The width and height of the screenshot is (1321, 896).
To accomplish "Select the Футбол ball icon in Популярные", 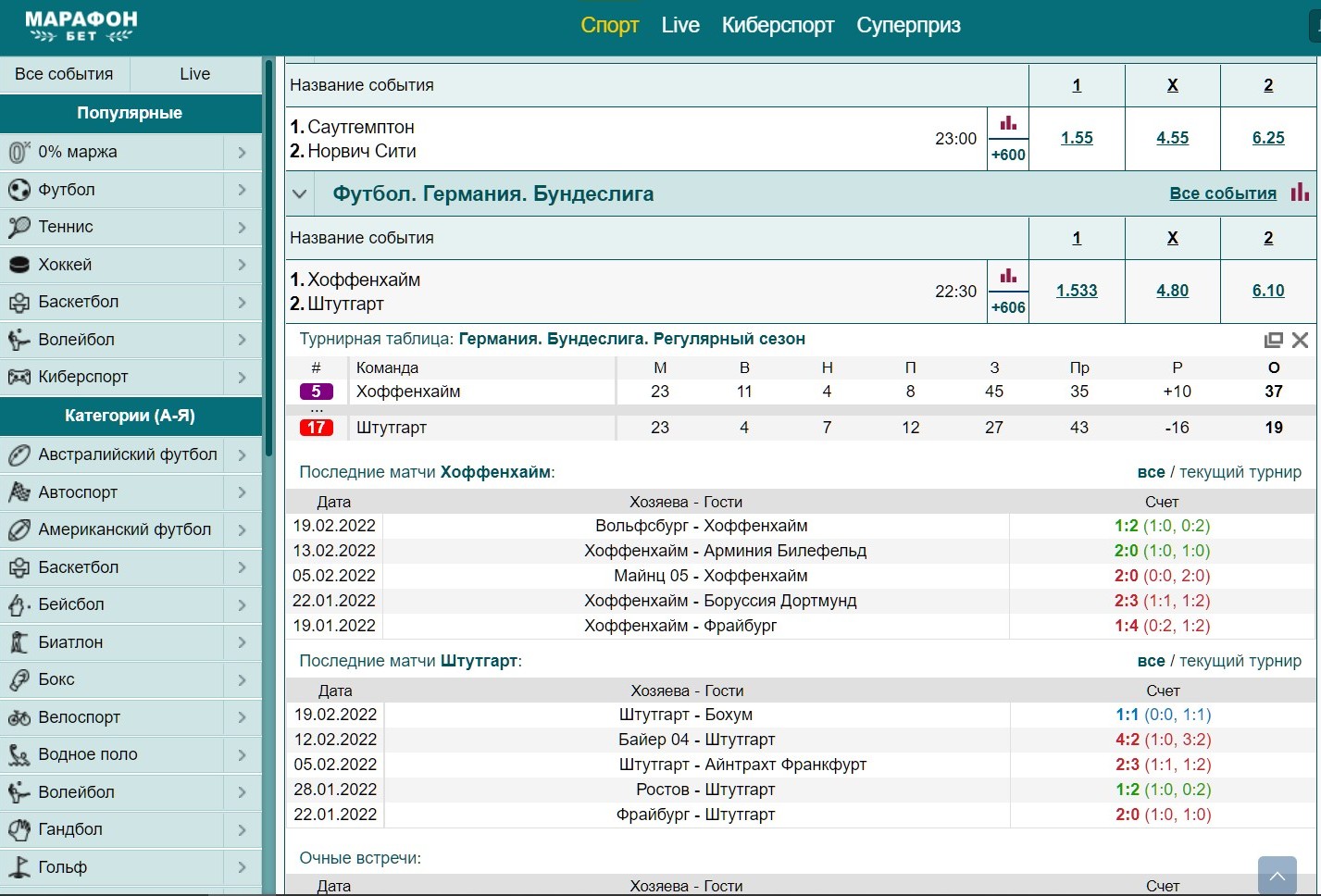I will [x=19, y=190].
